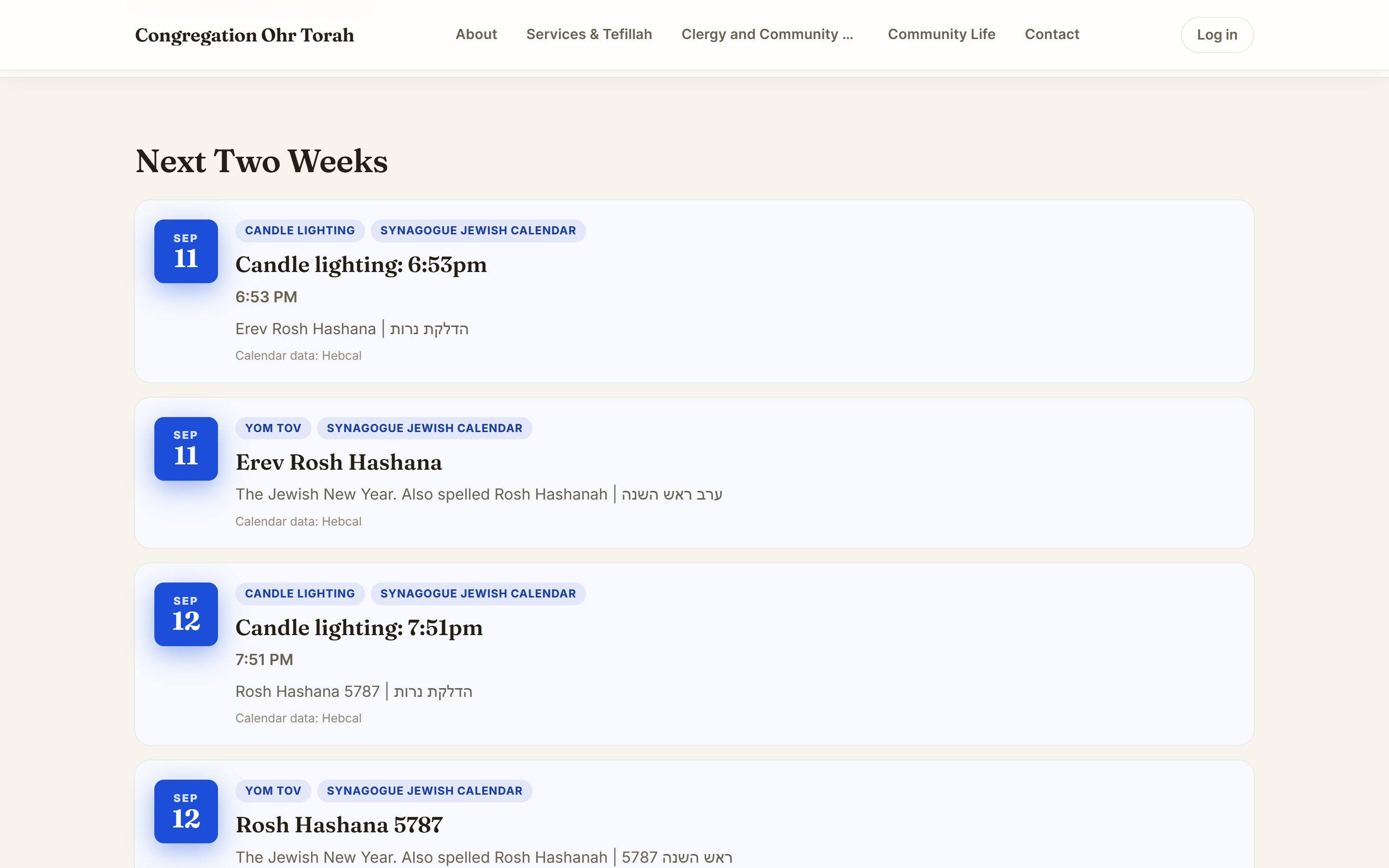
Task: Click the Jewish New Year description on Erev Rosh Hashana card
Action: (x=479, y=494)
